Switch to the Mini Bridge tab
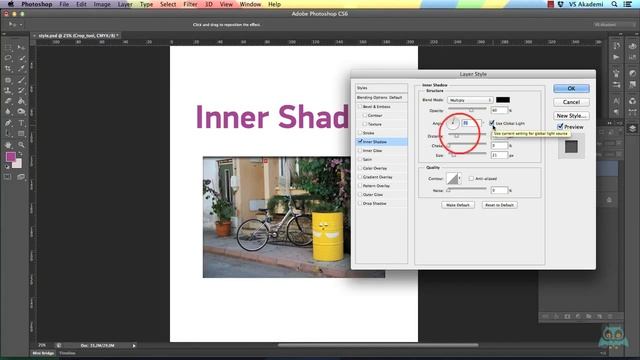Image resolution: width=640 pixels, height=360 pixels. tap(43, 353)
